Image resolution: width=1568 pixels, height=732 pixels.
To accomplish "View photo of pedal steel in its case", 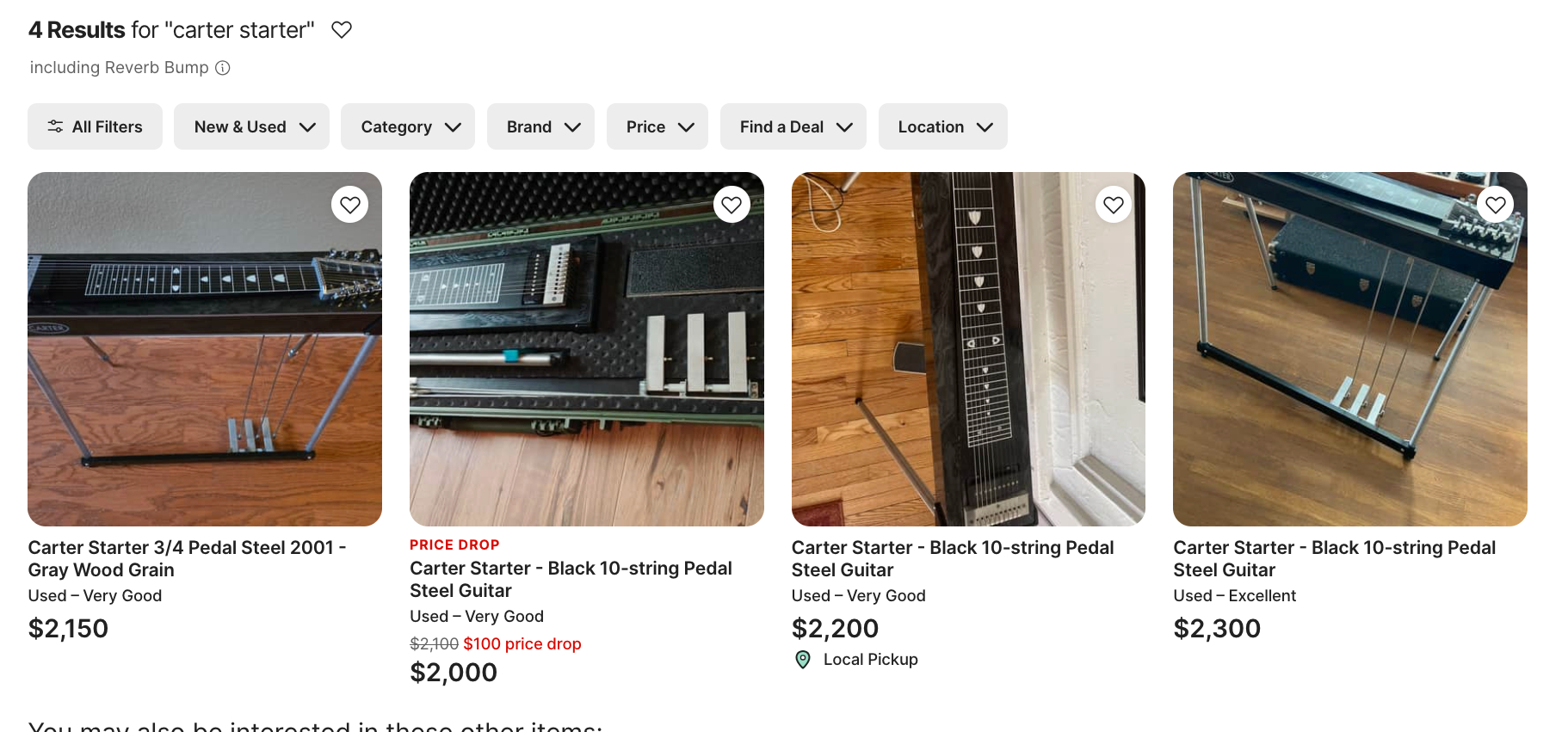I will (586, 361).
